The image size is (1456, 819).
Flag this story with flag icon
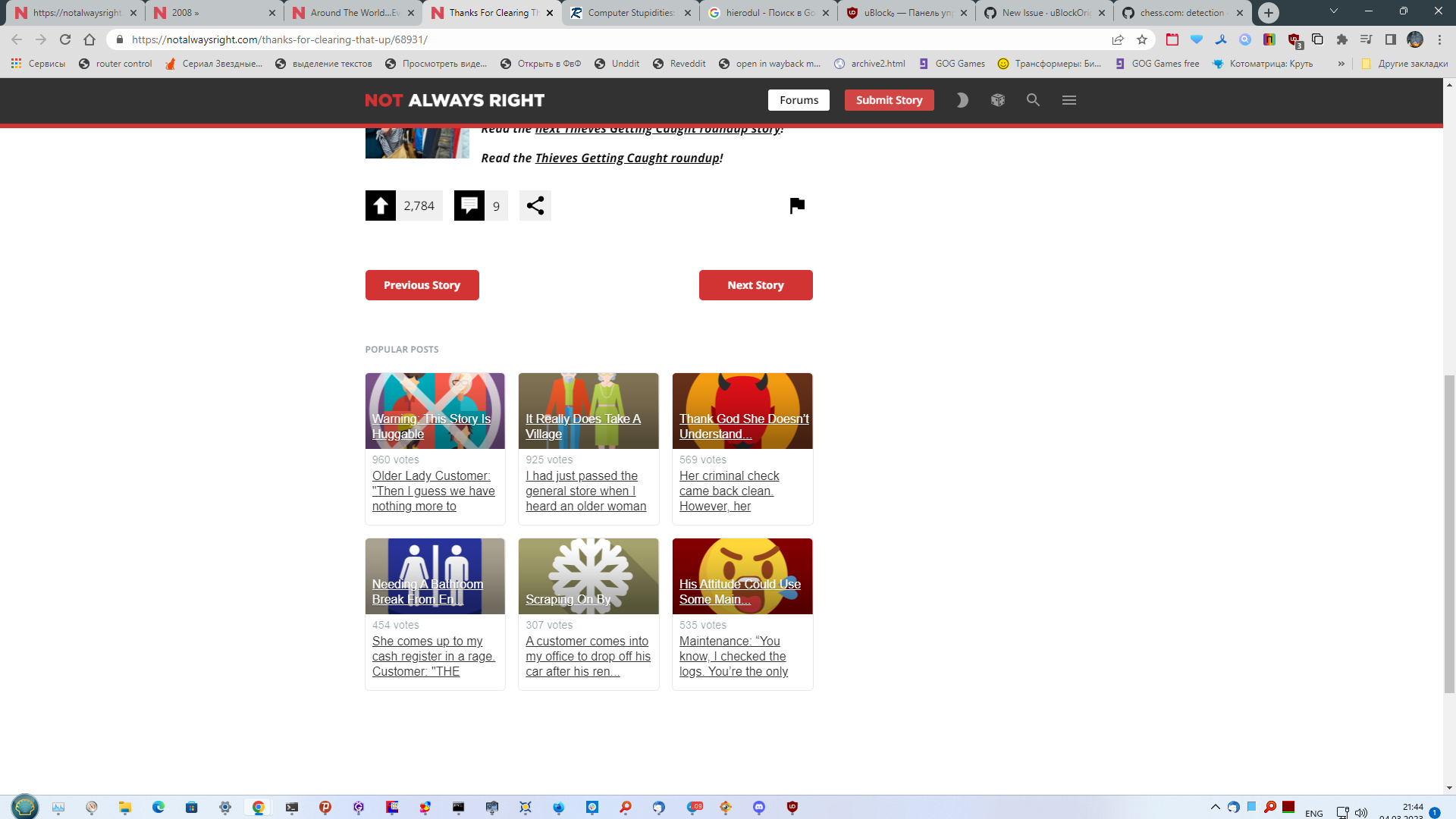pos(797,206)
